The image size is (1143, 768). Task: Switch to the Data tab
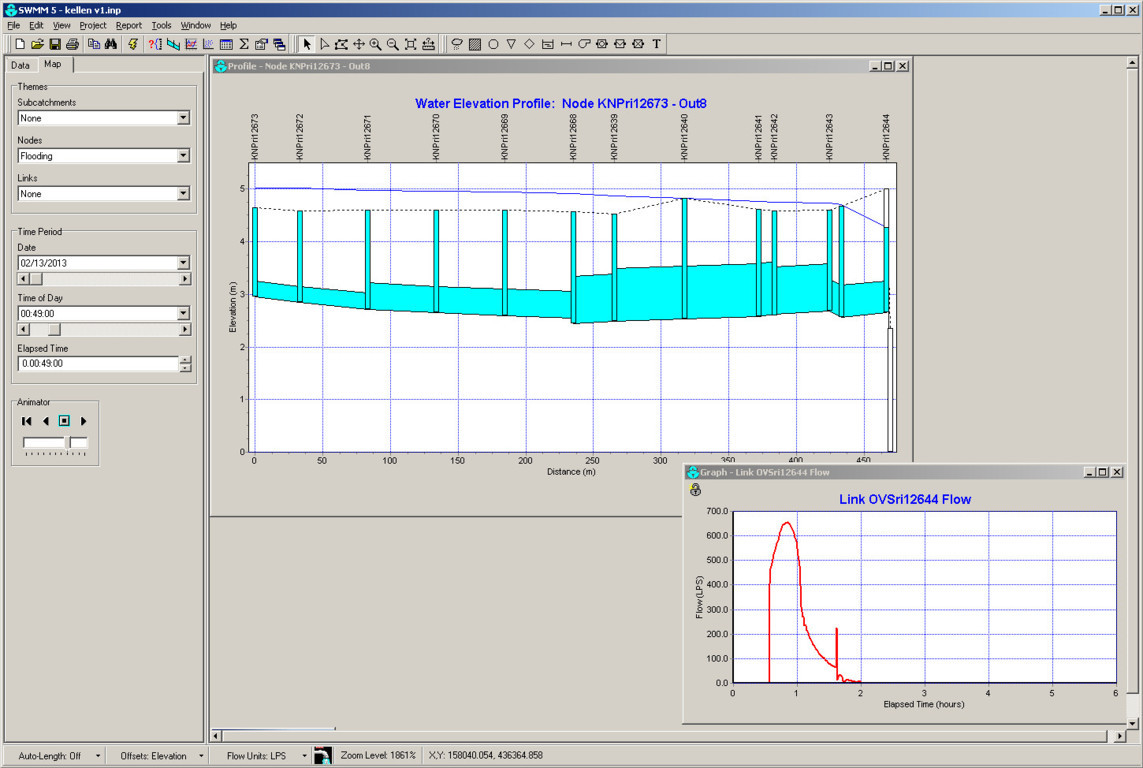[20, 65]
